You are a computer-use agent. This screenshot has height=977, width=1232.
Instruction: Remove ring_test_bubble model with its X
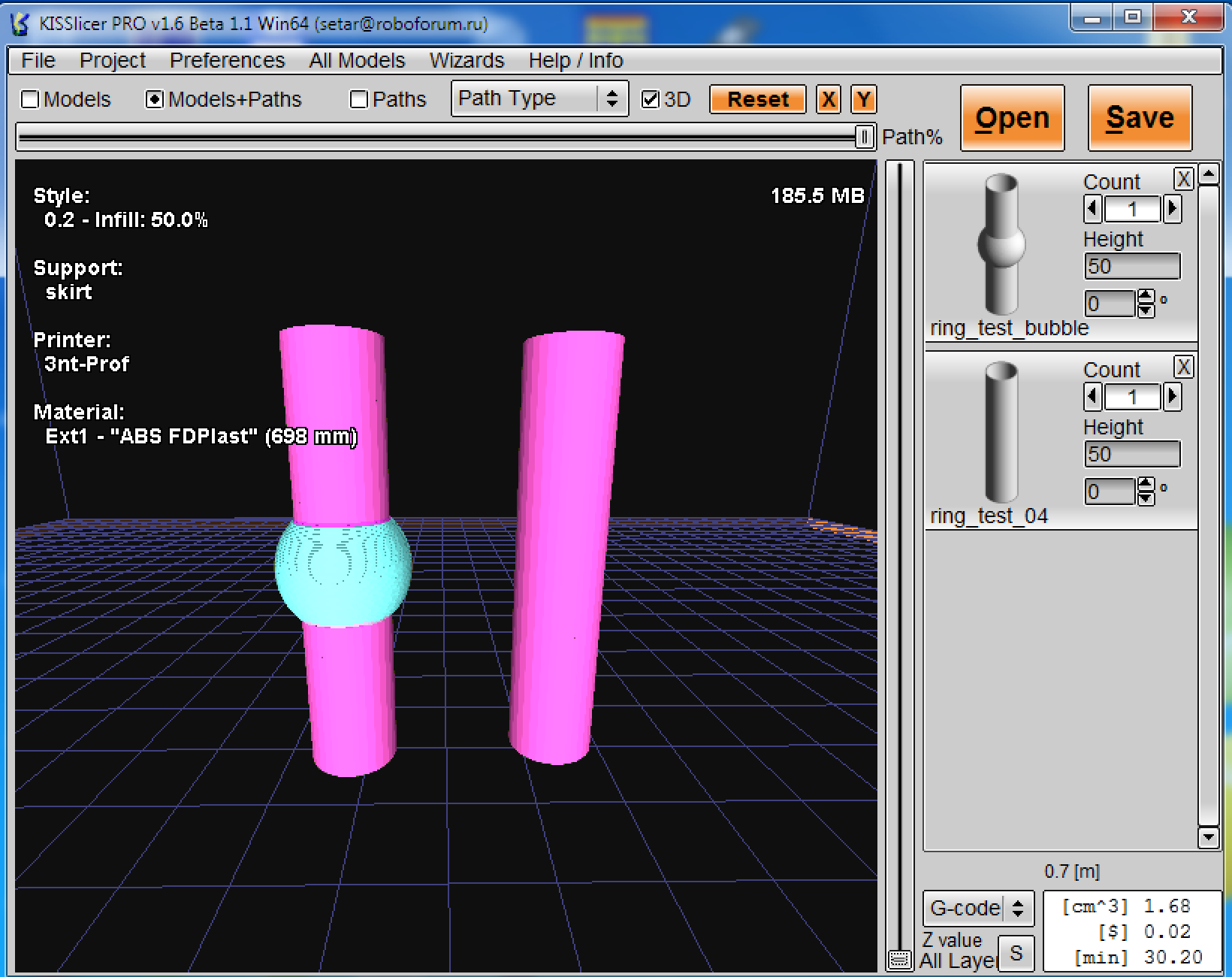pyautogui.click(x=1183, y=180)
